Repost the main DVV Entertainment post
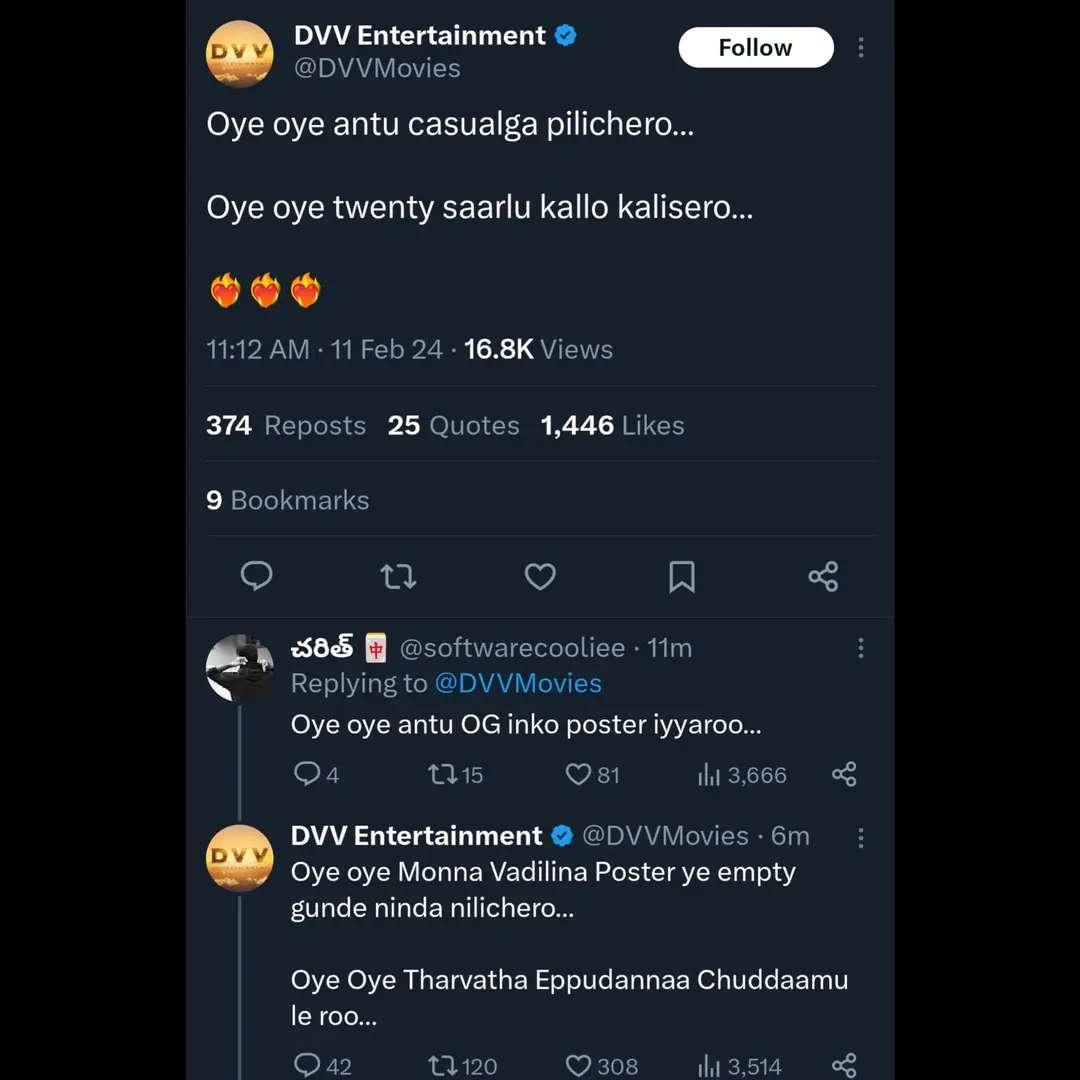This screenshot has height=1080, width=1080. [398, 576]
